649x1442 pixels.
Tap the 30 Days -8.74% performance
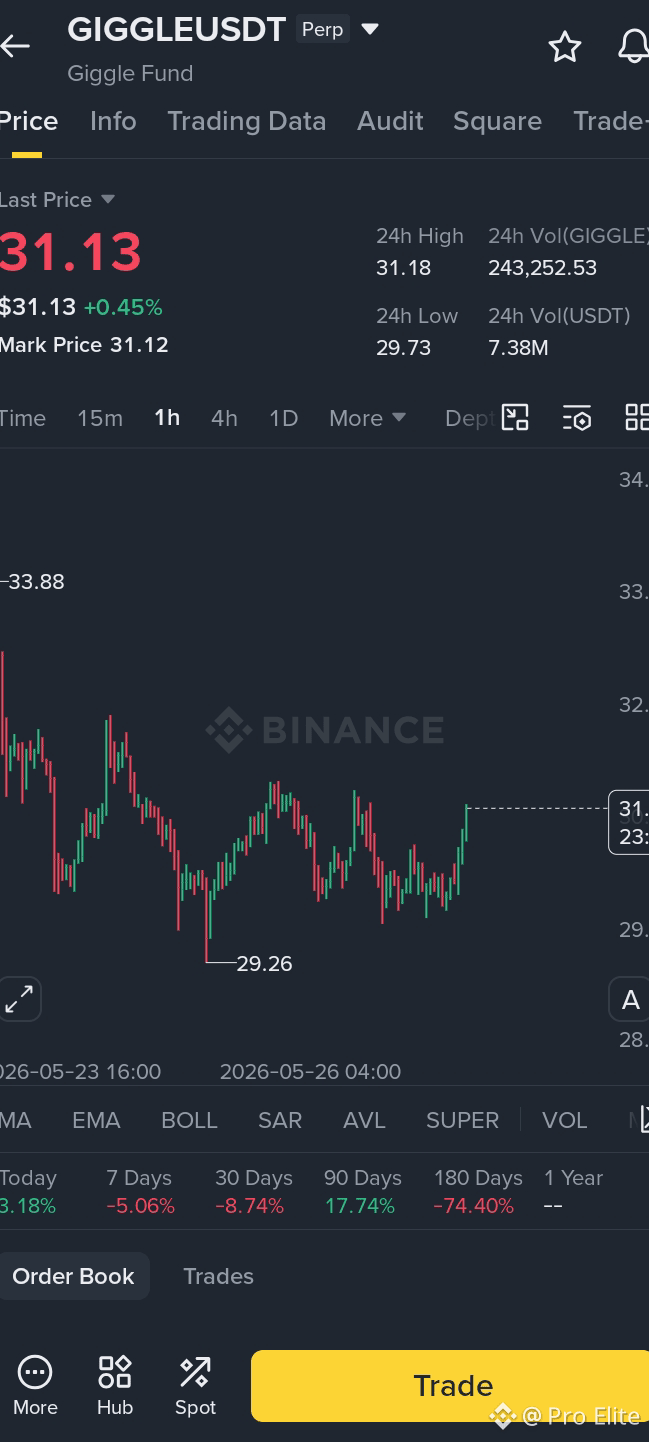click(252, 1192)
